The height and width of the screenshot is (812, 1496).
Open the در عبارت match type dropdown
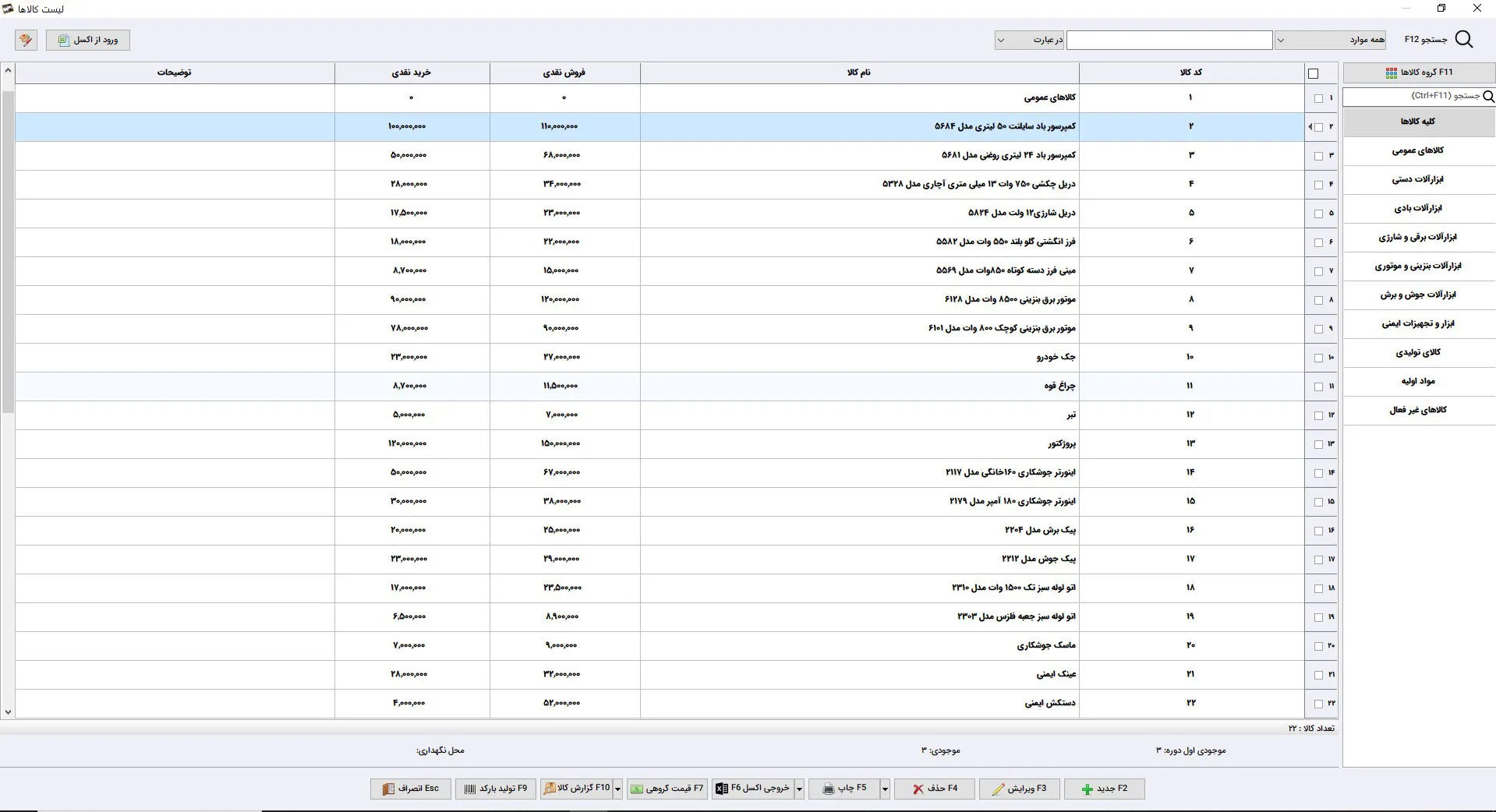pyautogui.click(x=1029, y=40)
